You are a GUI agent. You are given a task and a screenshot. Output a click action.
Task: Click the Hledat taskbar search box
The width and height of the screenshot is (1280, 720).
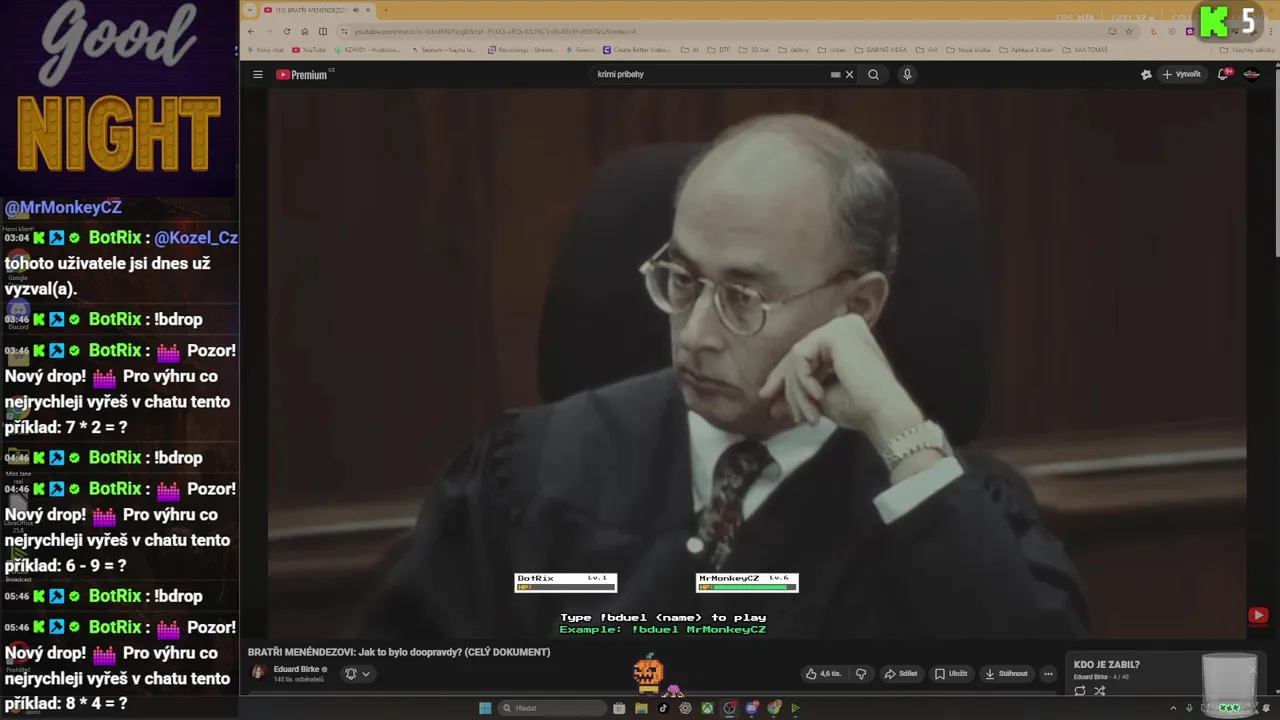(x=554, y=708)
